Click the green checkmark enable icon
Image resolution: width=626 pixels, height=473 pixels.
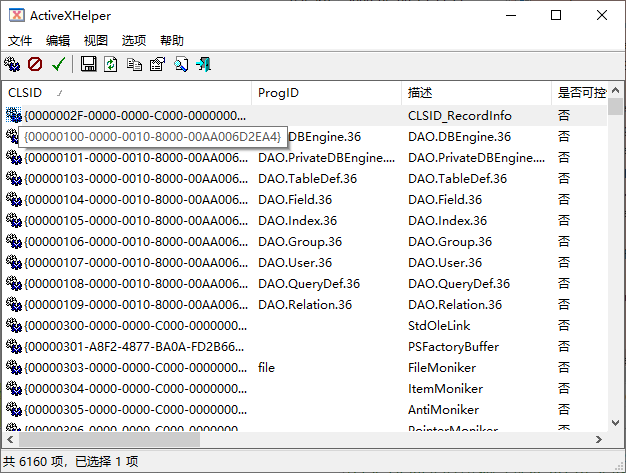(59, 65)
